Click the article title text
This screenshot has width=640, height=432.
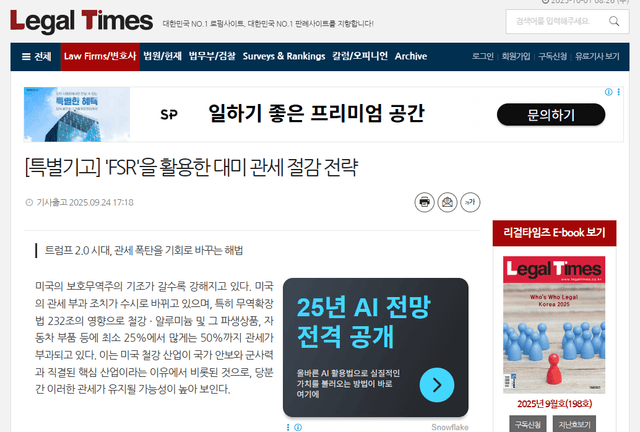(x=191, y=167)
